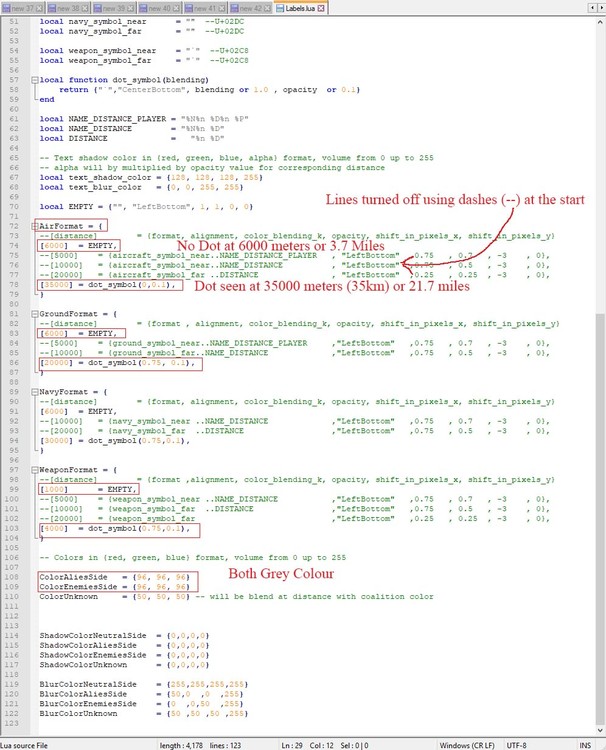606x750 pixels.
Task: Click the vertical scrollbar down arrow
Action: click(x=600, y=730)
